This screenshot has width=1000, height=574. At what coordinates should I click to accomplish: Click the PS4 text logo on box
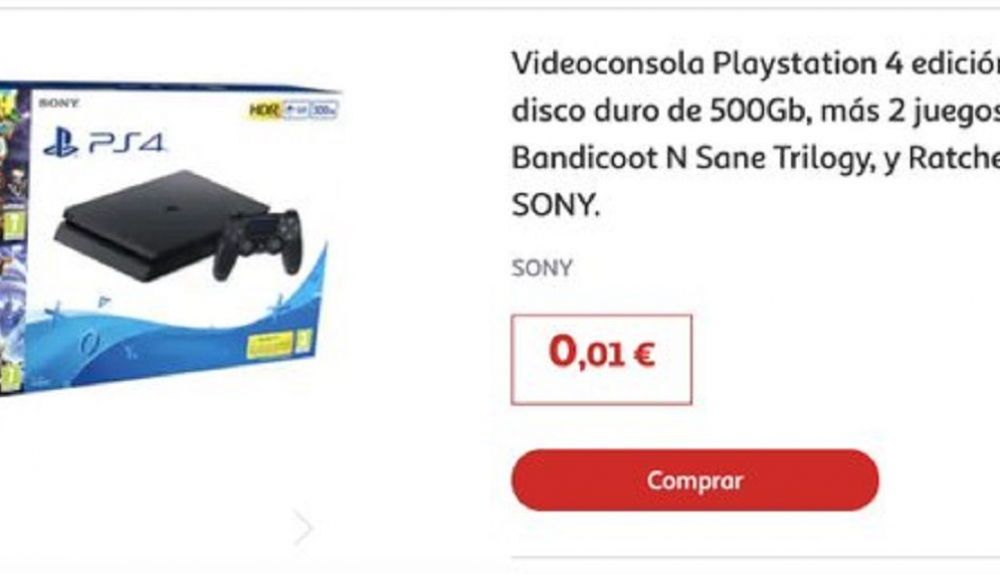click(126, 143)
